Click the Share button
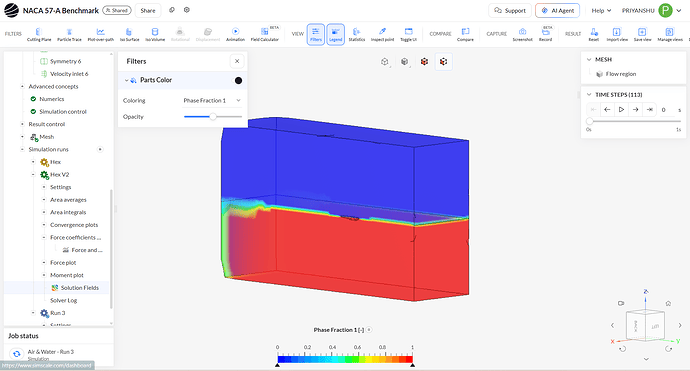Viewport: 690px width, 371px height. 148,11
